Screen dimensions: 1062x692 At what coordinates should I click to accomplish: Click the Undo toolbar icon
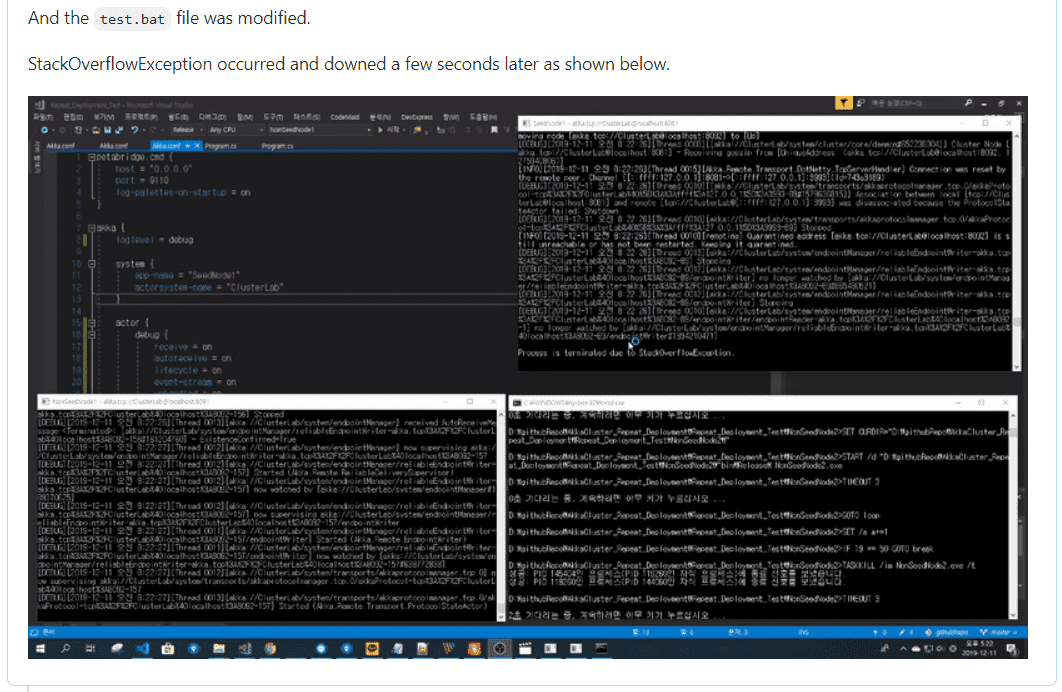[134, 129]
